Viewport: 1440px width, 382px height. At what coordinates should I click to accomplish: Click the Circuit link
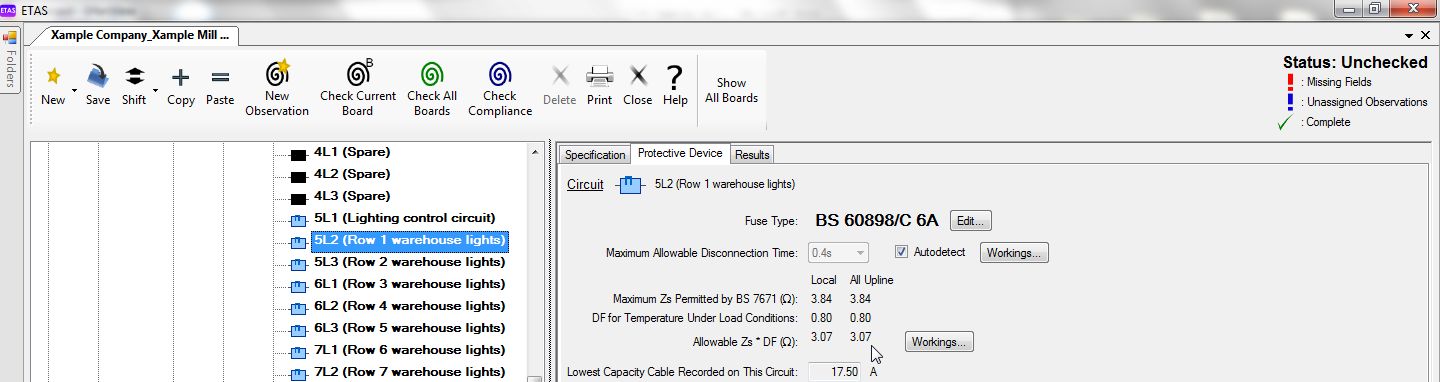pos(585,184)
